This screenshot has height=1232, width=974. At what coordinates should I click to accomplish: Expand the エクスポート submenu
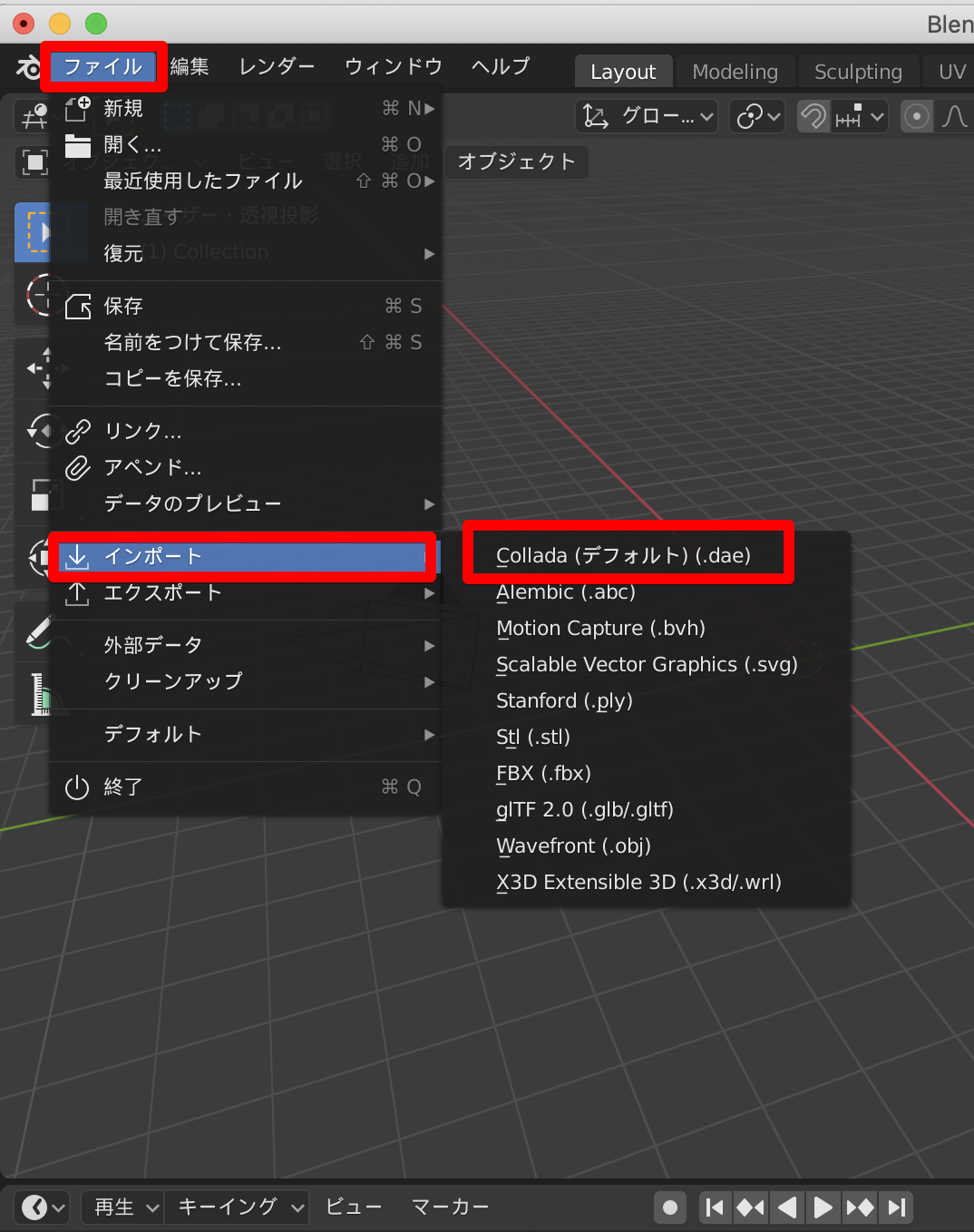click(246, 592)
